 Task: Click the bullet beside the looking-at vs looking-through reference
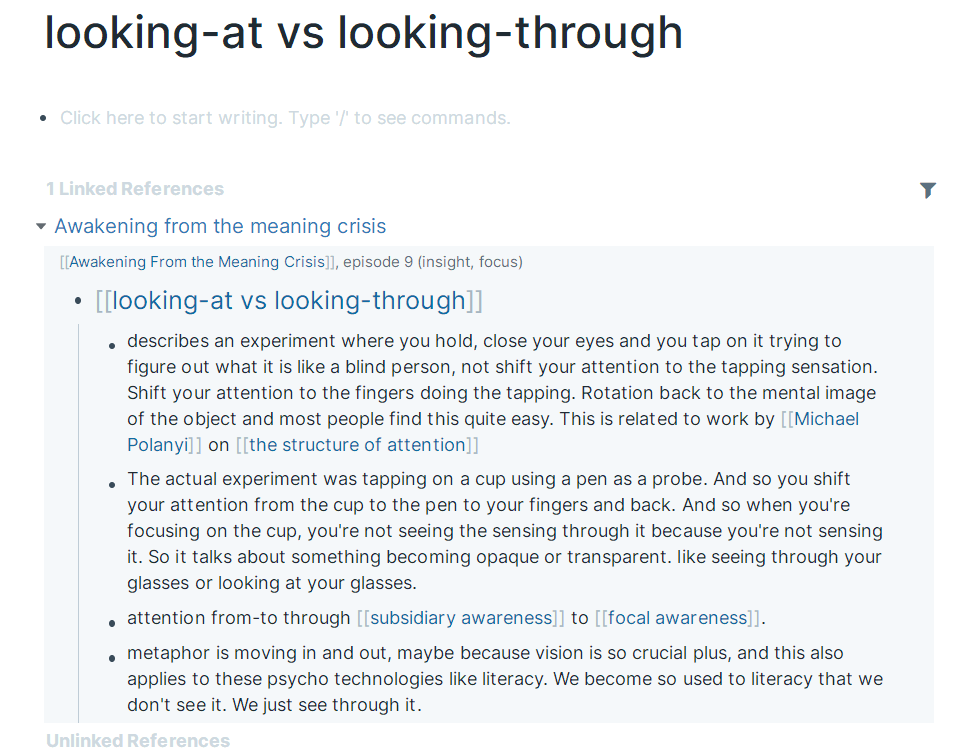coord(79,302)
